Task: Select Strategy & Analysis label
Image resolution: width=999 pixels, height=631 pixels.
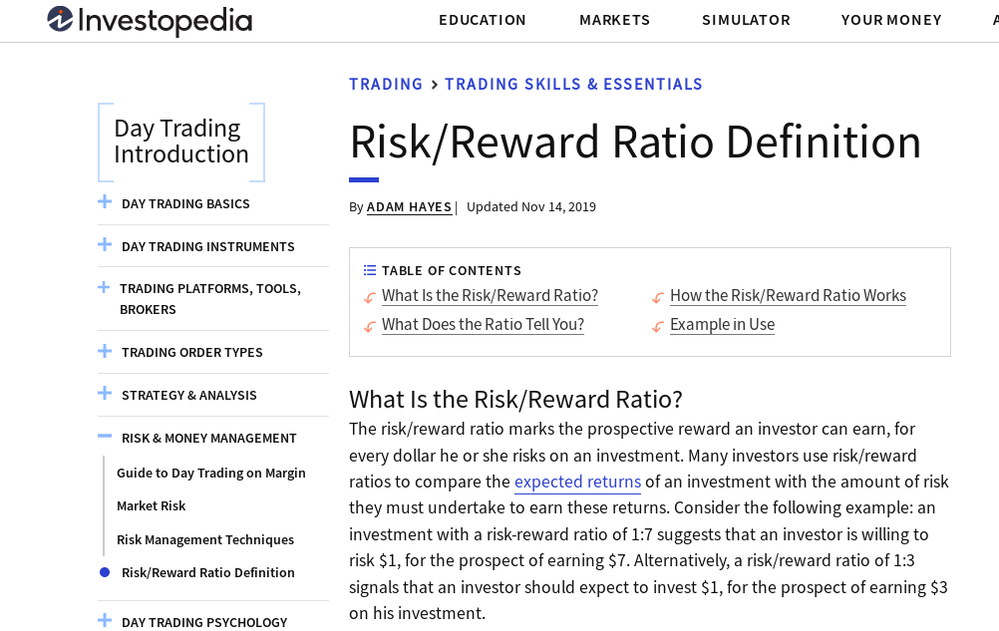Action: pyautogui.click(x=189, y=395)
